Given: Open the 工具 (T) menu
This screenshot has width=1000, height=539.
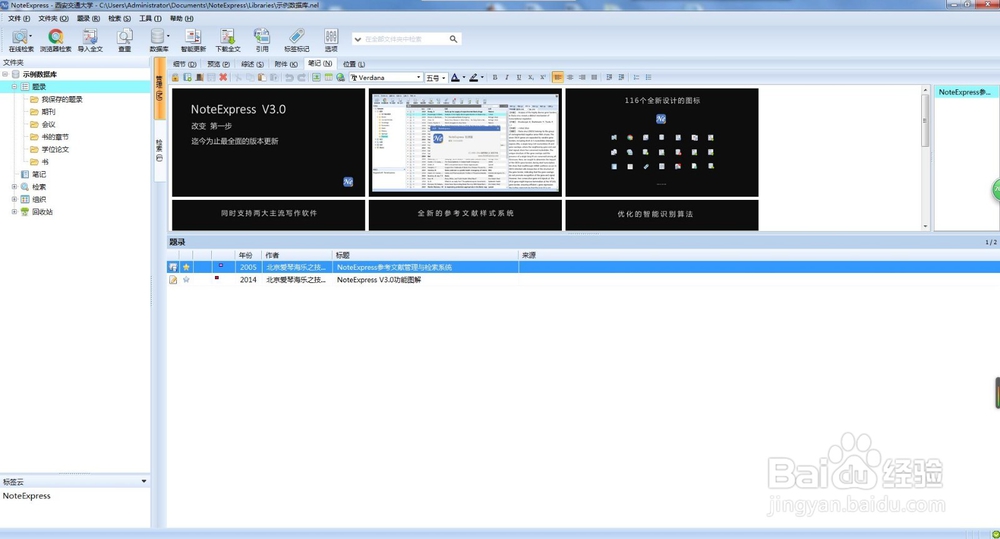Looking at the screenshot, I should click(151, 18).
